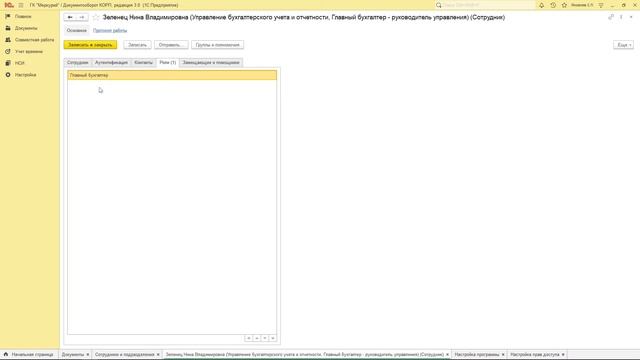
Task: Add this employee card to favorites (star)
Action: point(96,17)
